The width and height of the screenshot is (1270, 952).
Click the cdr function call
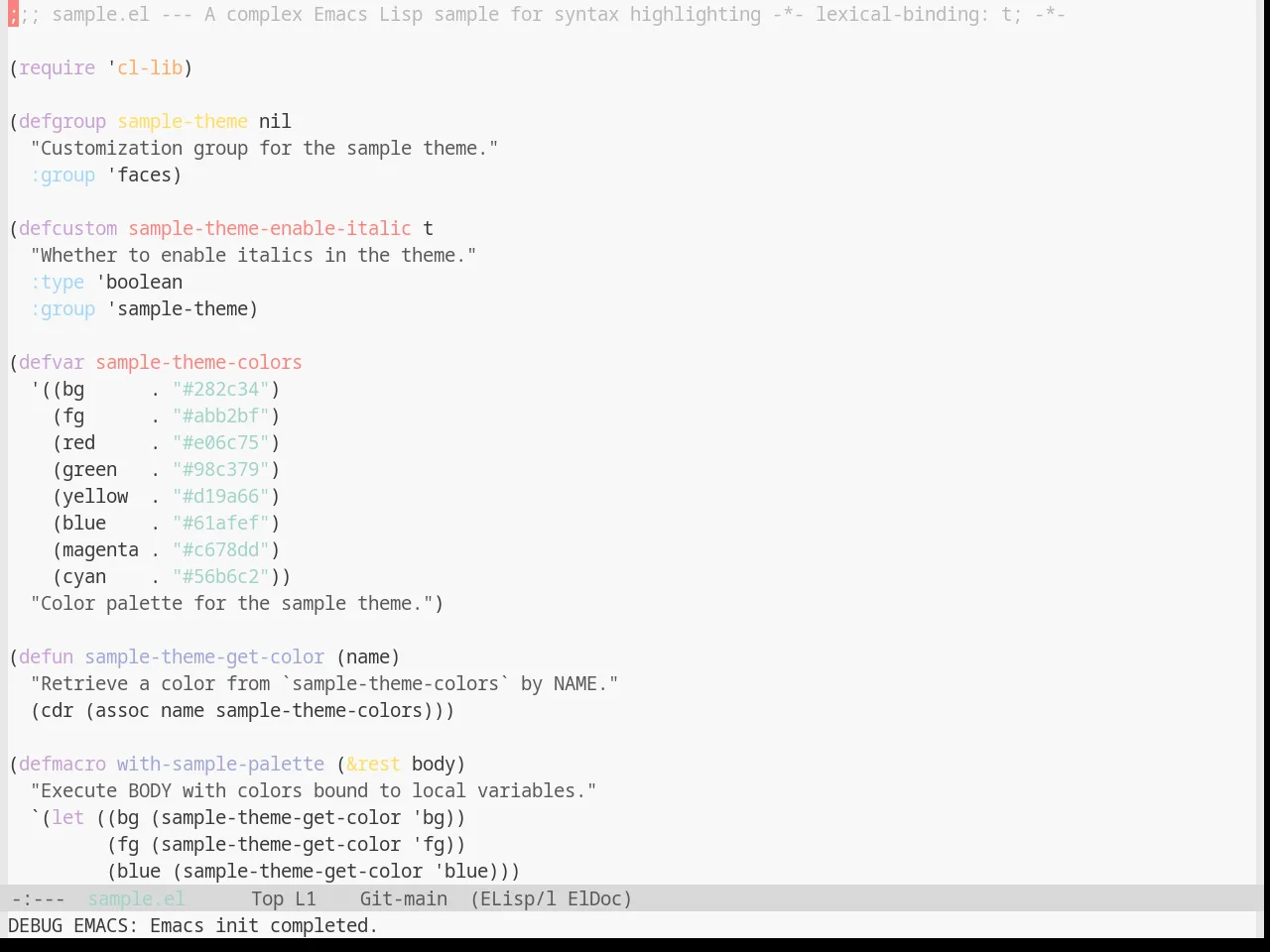click(x=57, y=710)
